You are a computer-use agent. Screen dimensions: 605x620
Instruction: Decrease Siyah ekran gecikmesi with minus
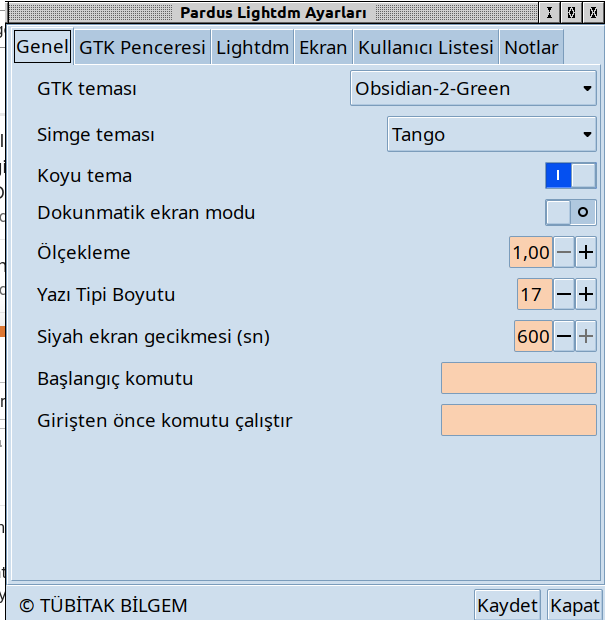(564, 337)
